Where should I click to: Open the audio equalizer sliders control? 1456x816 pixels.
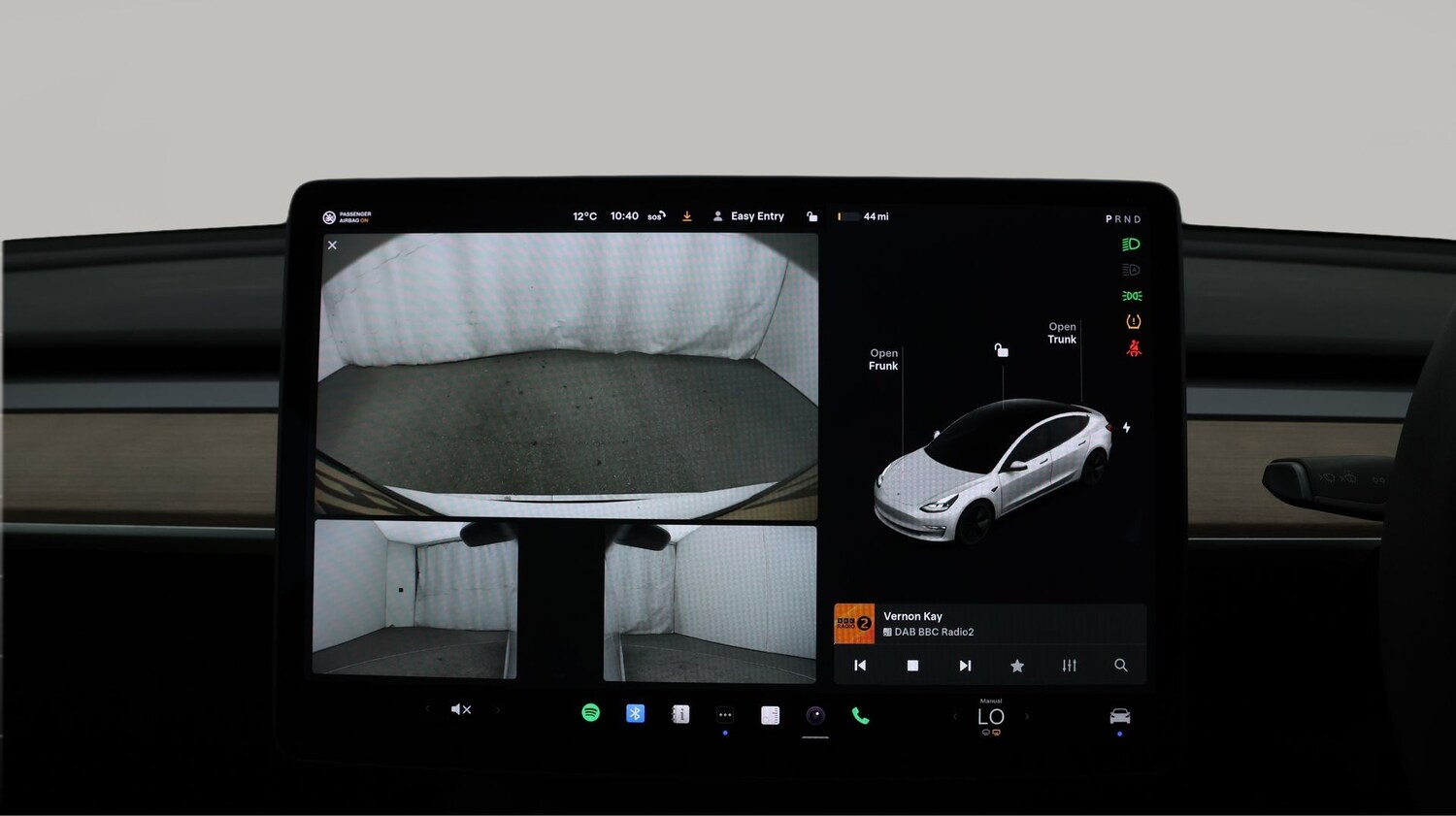(x=1069, y=666)
